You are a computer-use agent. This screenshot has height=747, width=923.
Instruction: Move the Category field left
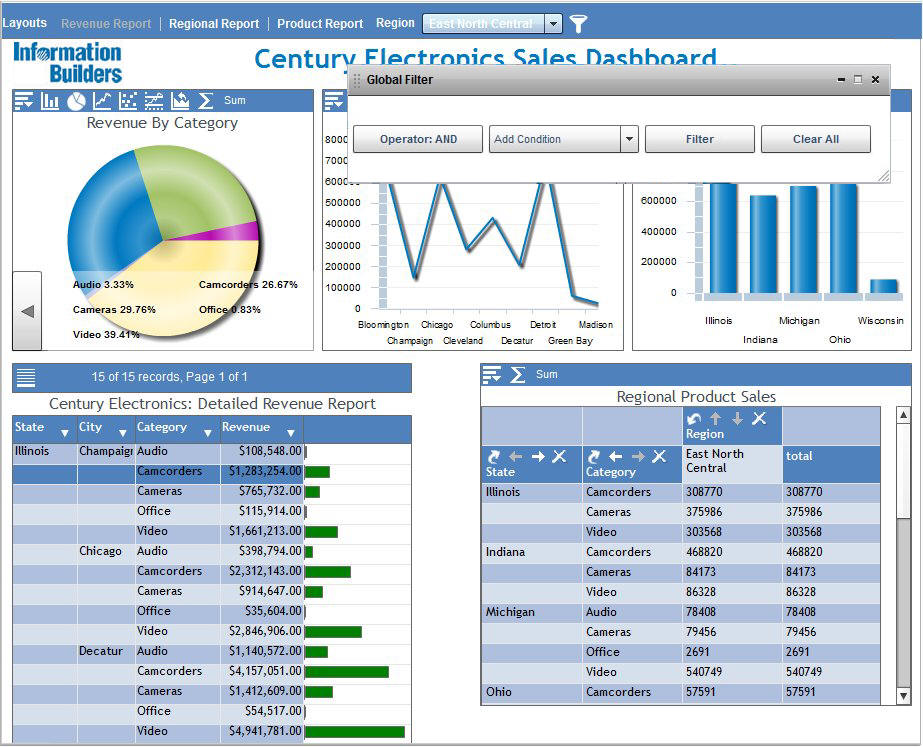click(x=616, y=456)
